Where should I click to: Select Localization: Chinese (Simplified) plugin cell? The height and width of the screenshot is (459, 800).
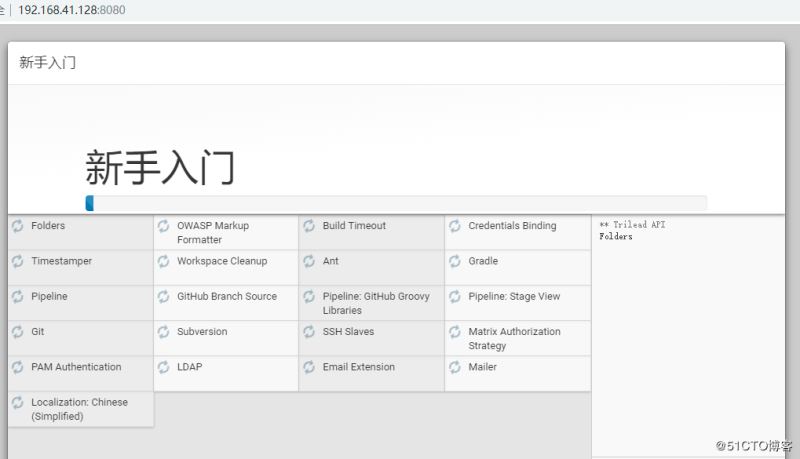(x=79, y=409)
